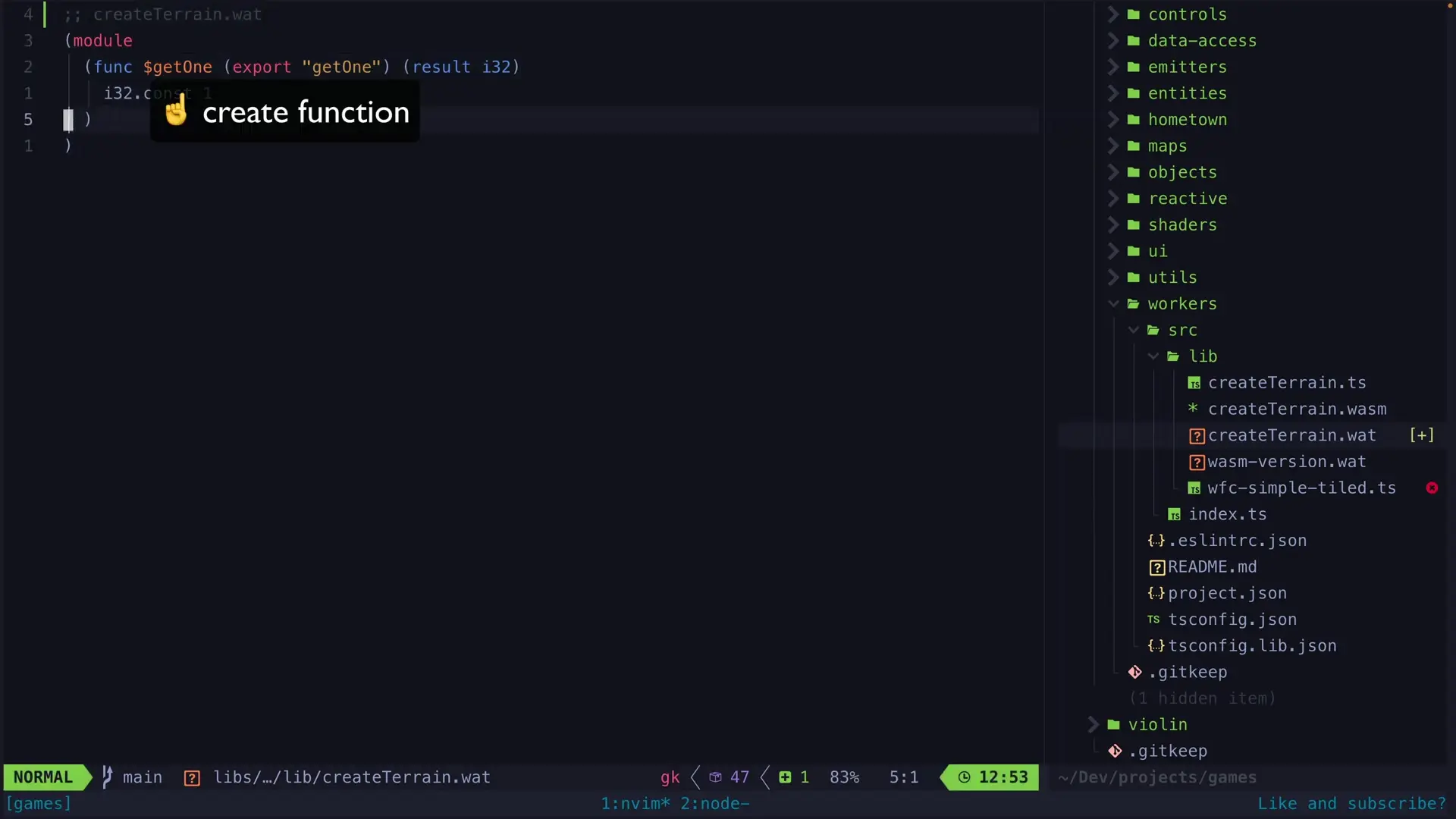
Task: Click the $getOne function name in editor
Action: click(177, 67)
